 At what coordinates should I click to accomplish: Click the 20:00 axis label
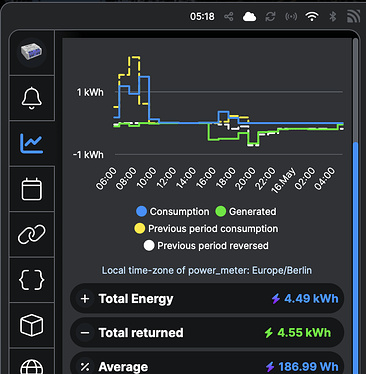[x=246, y=178]
